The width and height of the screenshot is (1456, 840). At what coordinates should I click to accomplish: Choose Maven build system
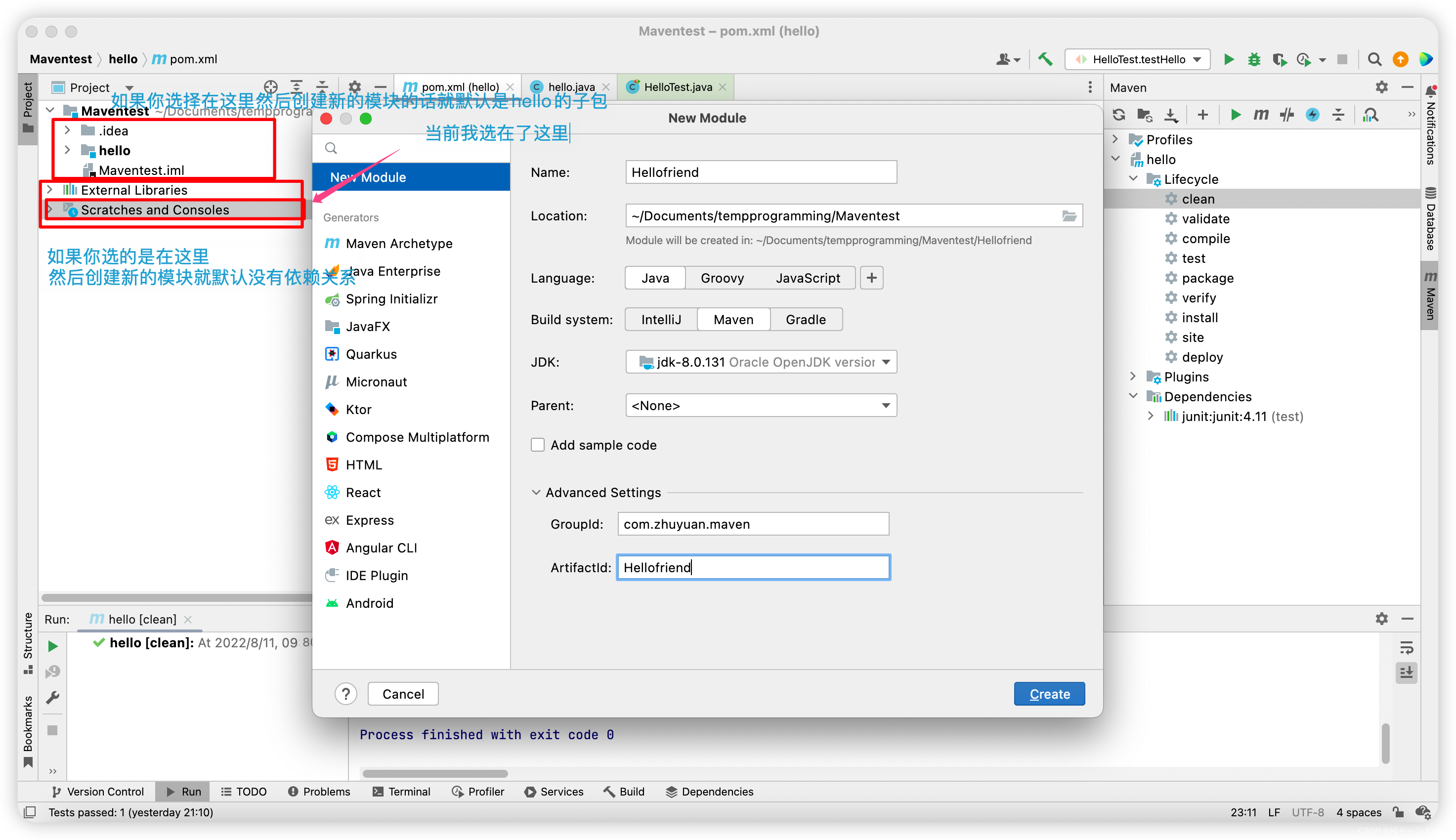(x=733, y=320)
